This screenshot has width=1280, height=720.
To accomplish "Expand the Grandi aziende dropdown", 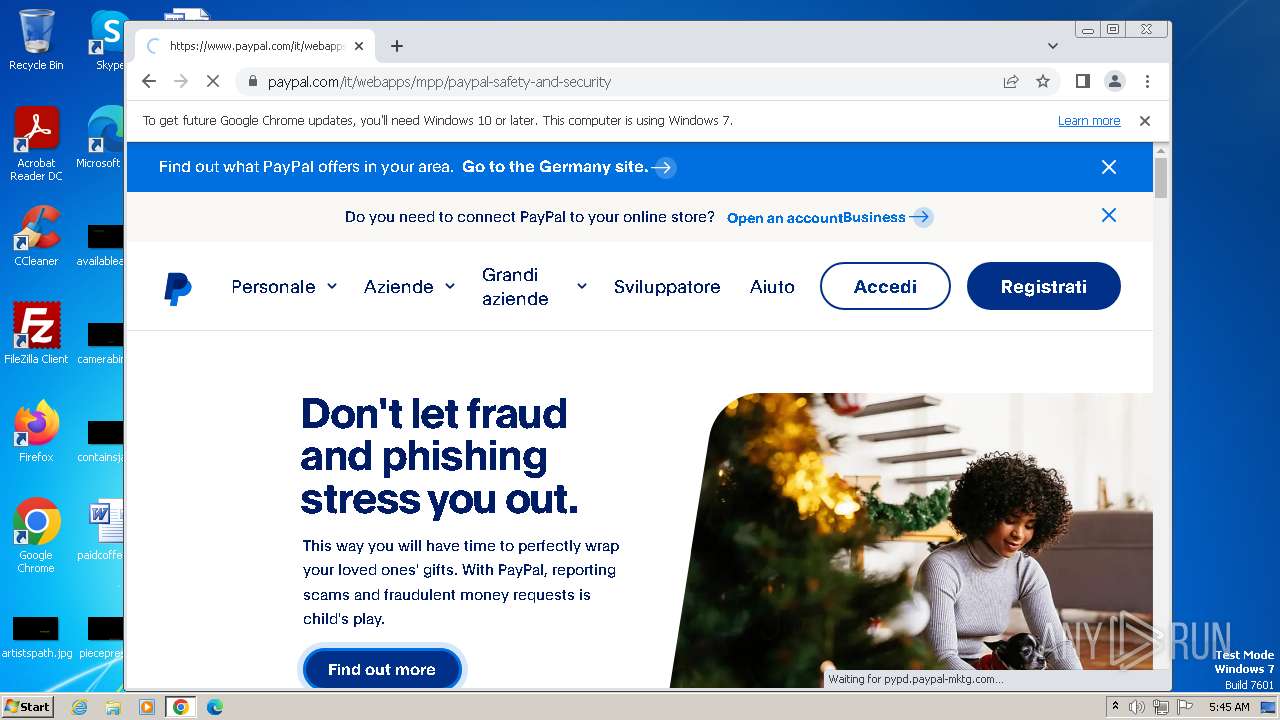I will coord(534,287).
